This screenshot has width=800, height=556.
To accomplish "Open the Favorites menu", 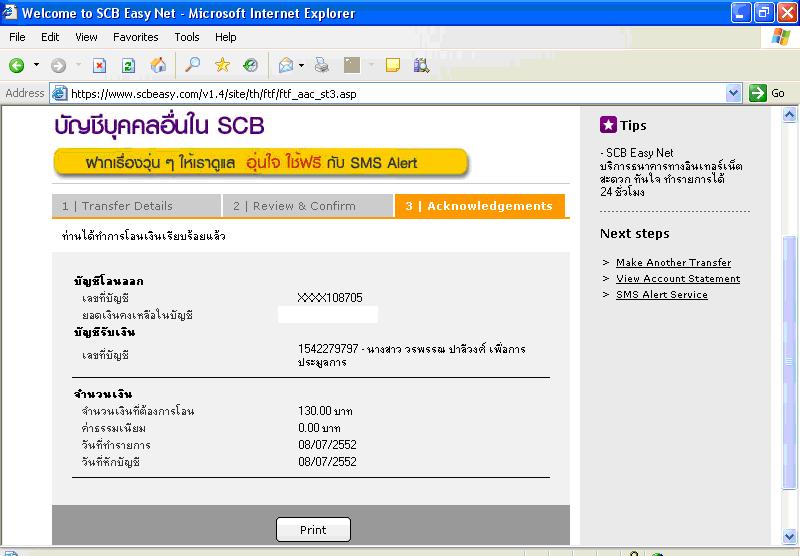I will coord(136,37).
